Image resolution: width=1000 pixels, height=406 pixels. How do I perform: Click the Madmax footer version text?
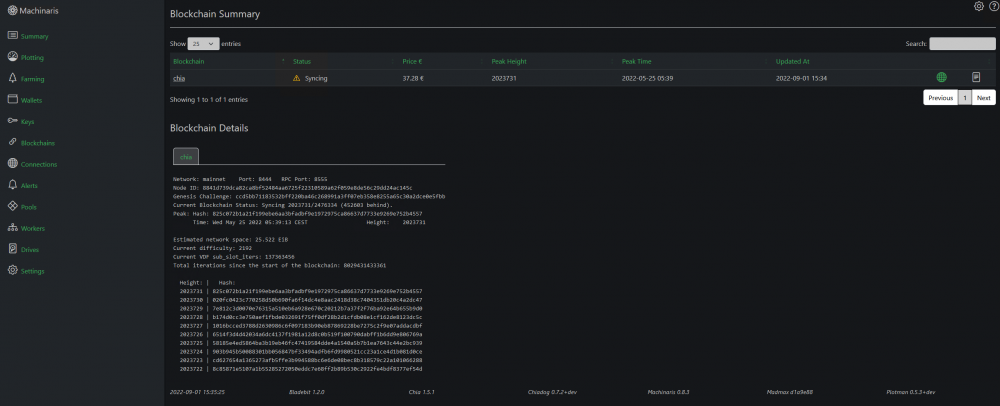click(790, 392)
